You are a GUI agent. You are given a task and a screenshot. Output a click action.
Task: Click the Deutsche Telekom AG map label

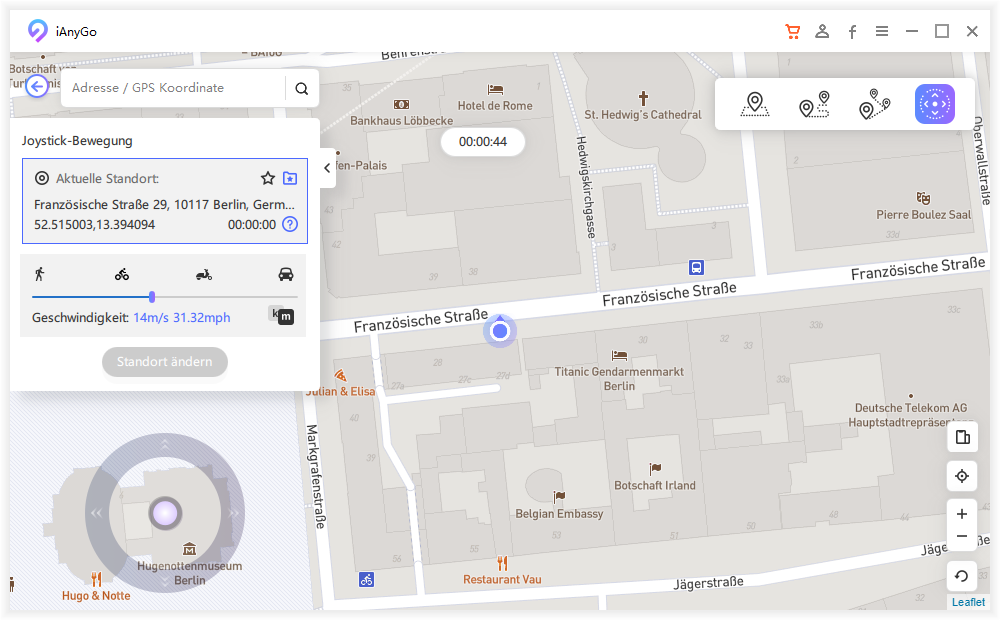click(x=911, y=415)
